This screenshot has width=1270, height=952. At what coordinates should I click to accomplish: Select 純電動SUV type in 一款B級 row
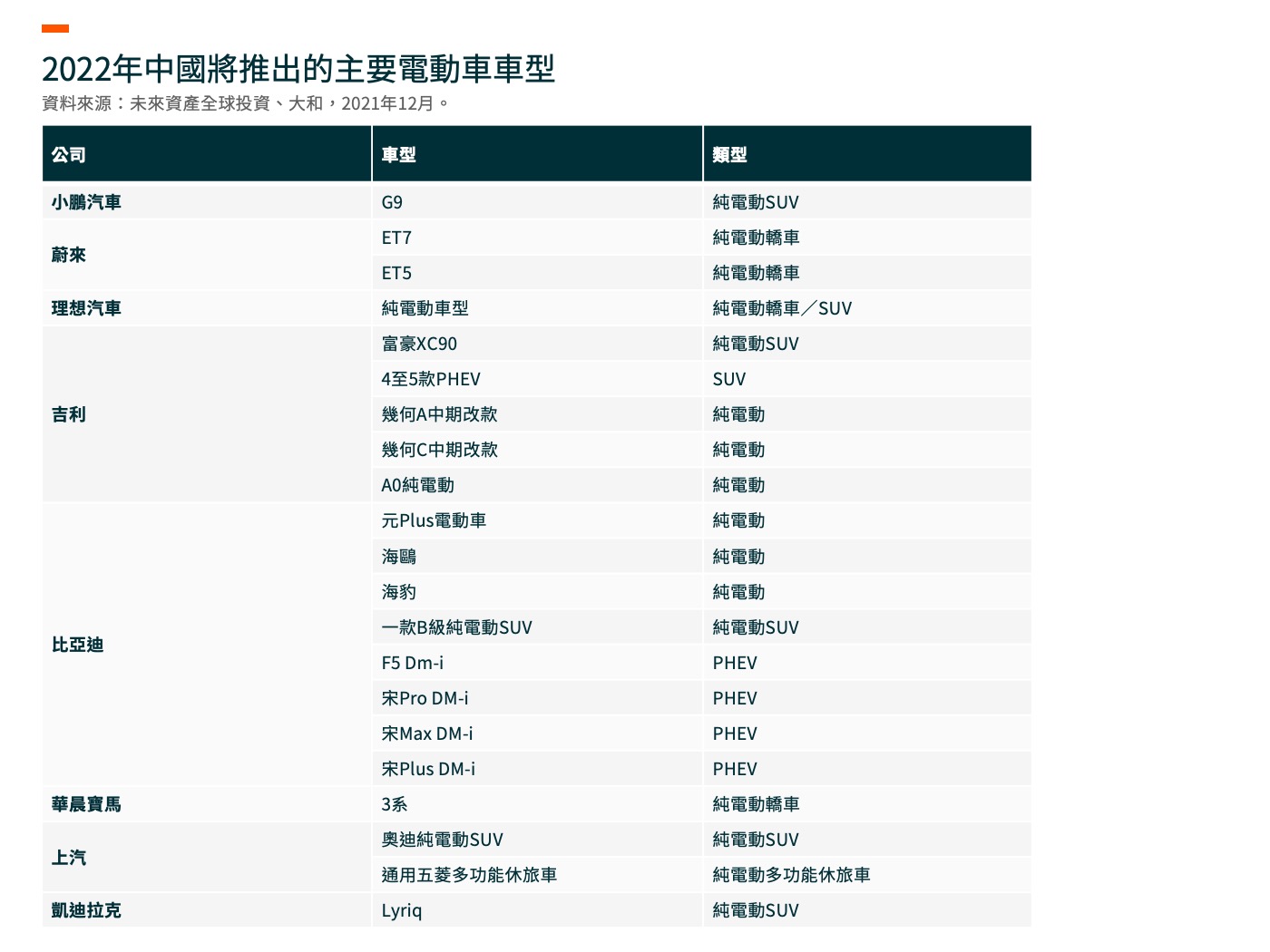867,627
